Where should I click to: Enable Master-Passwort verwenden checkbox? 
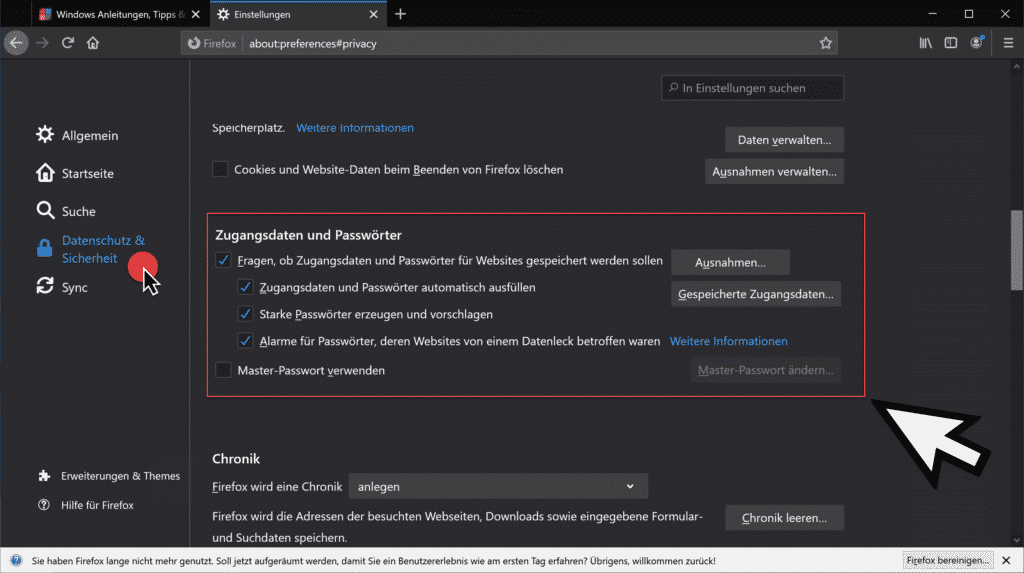(223, 370)
